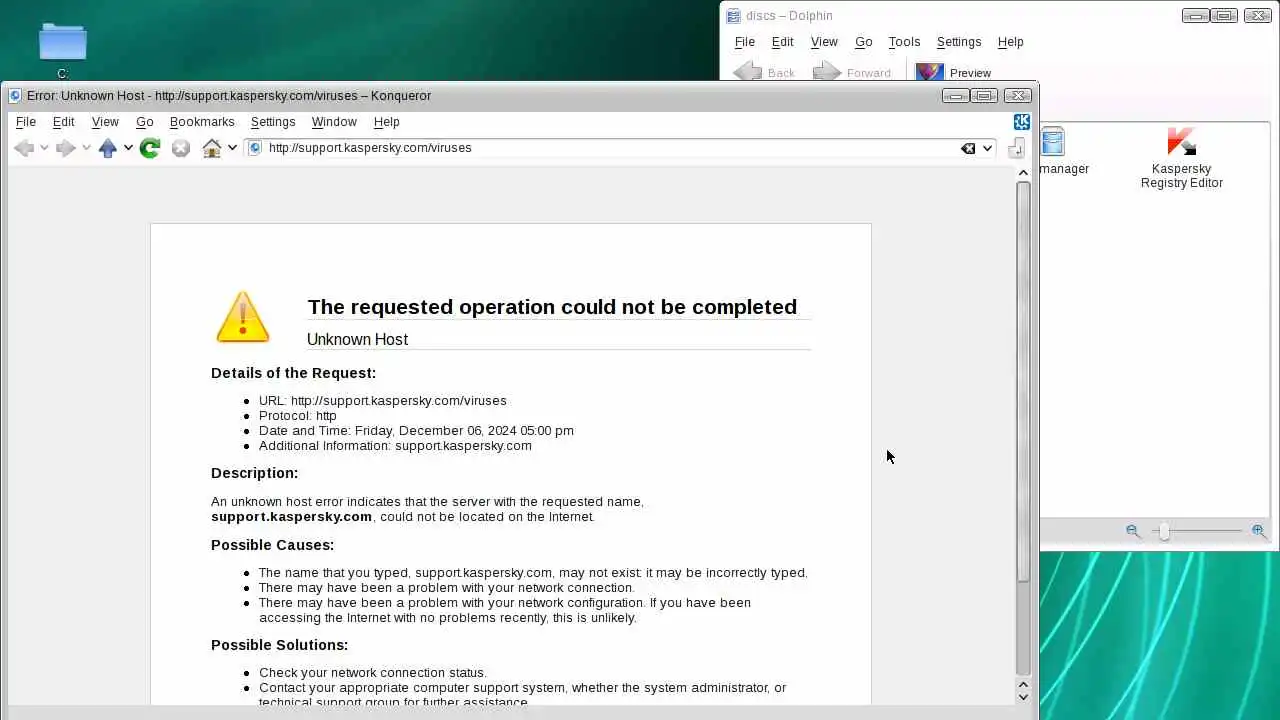Viewport: 1280px width, 720px height.
Task: Open the address bar URL history dropdown
Action: tap(987, 148)
